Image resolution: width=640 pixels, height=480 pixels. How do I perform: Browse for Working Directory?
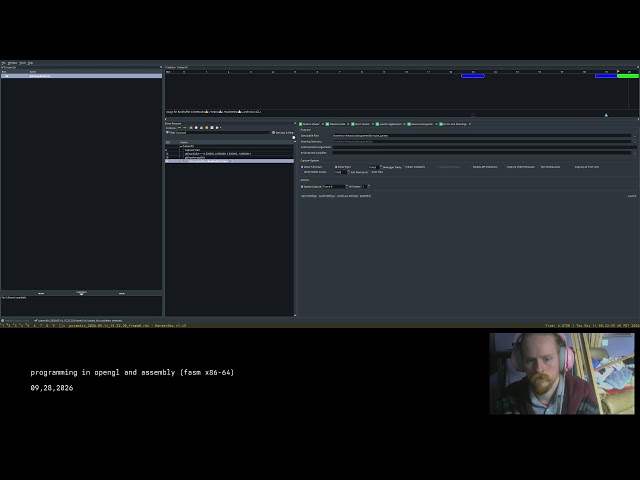[x=635, y=142]
